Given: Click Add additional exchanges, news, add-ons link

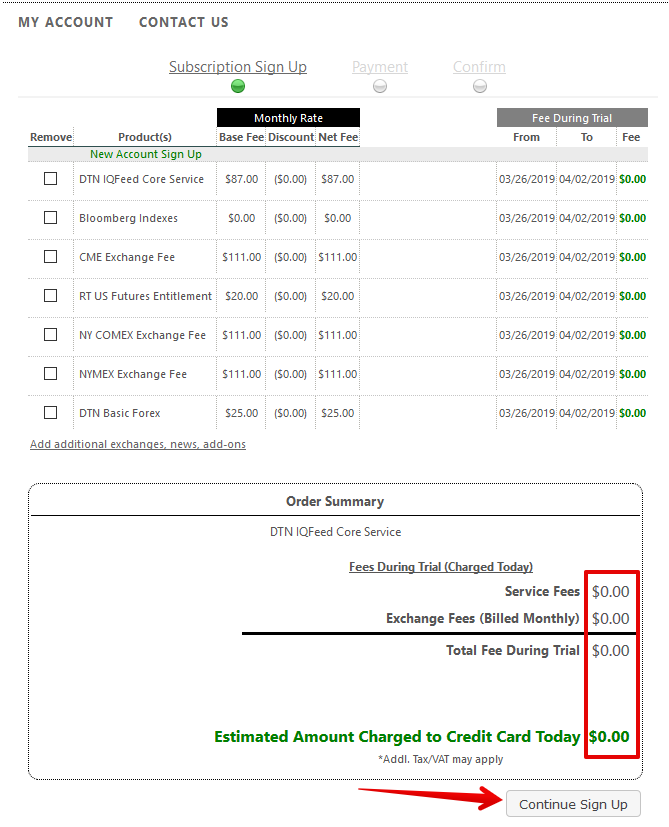Looking at the screenshot, I should [138, 444].
